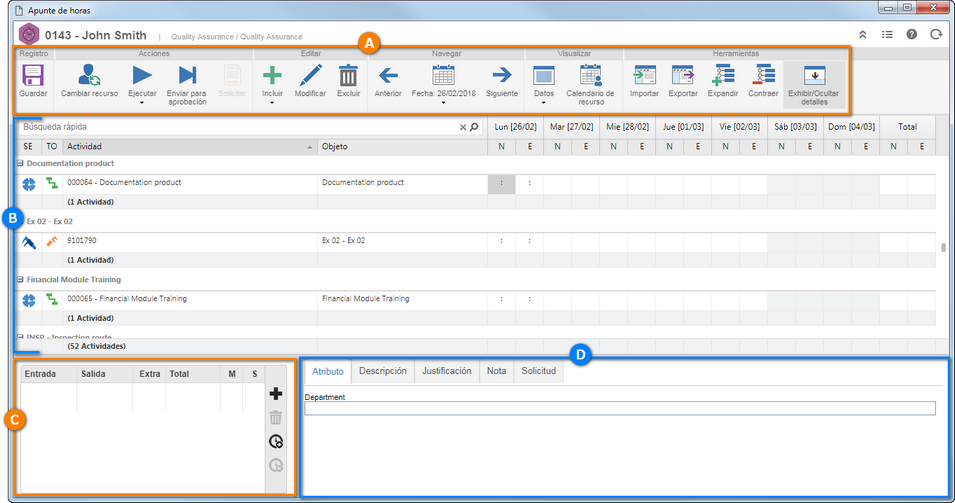The height and width of the screenshot is (503, 955).
Task: Open Calendario de recurso
Action: (x=590, y=75)
